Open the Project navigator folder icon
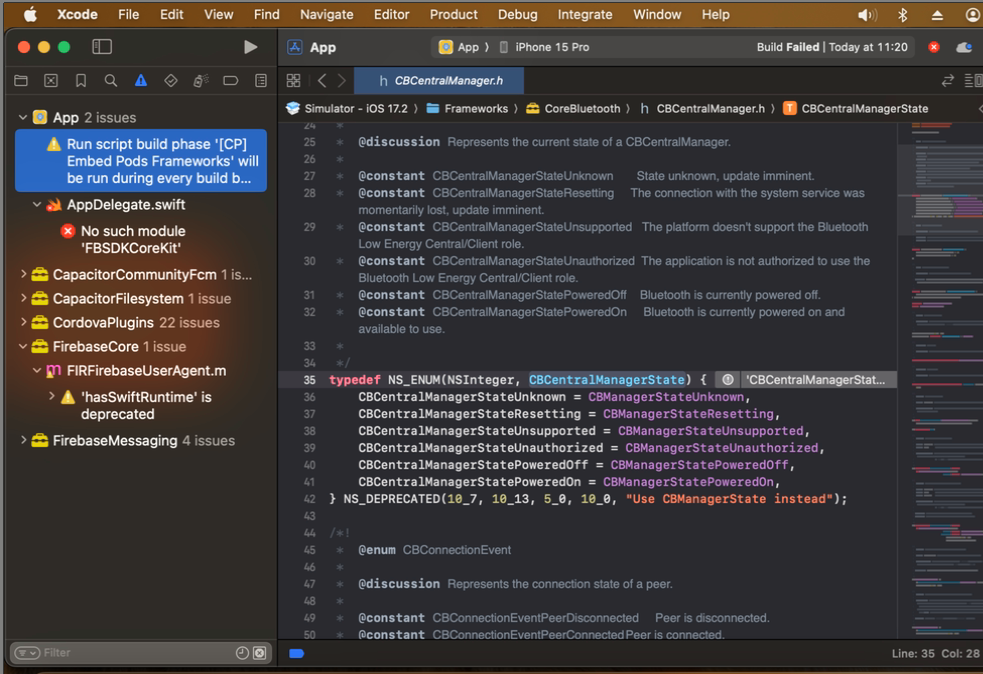This screenshot has width=983, height=674. pos(21,81)
